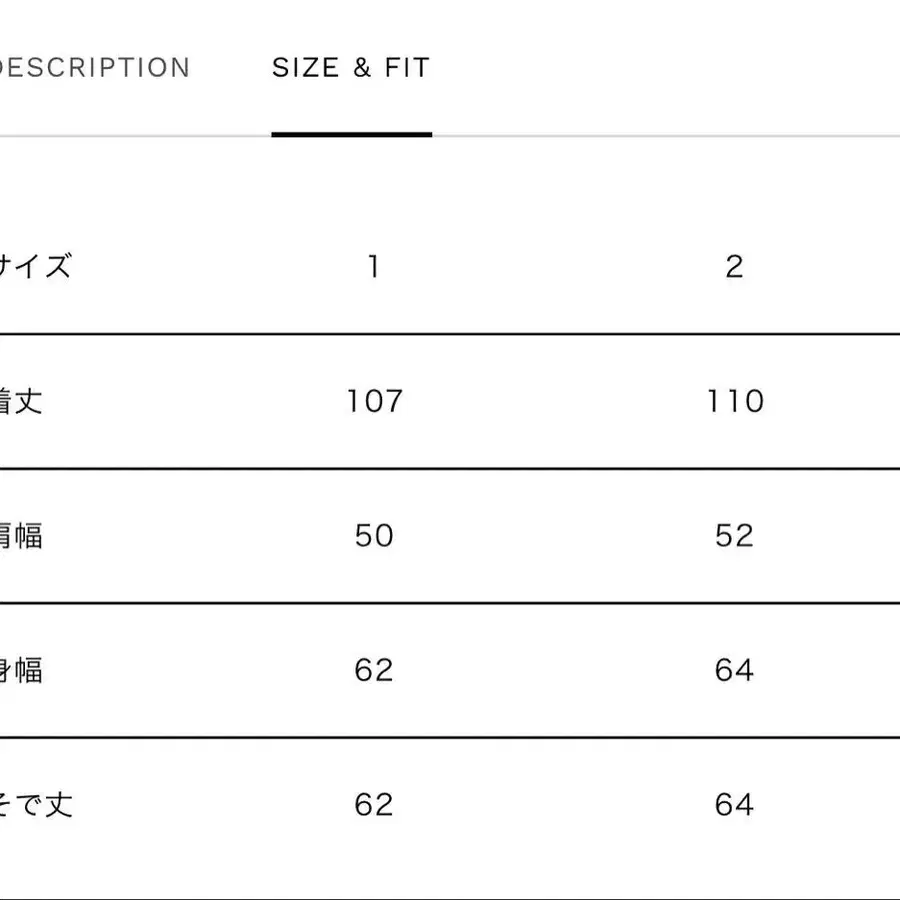Select the shoulder width value 50
Image resolution: width=900 pixels, height=900 pixels.
click(374, 536)
